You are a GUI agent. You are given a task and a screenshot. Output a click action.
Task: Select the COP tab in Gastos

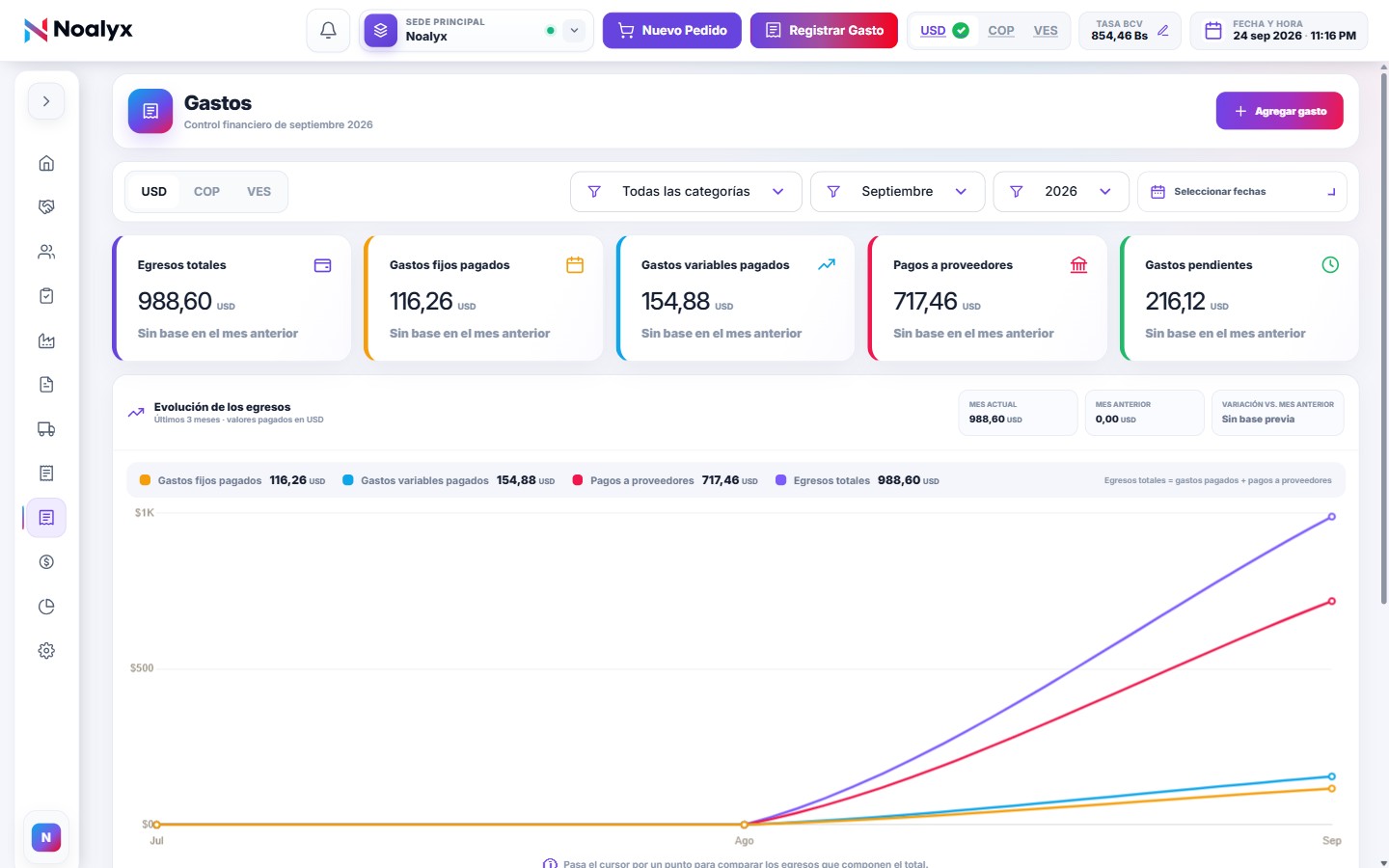206,192
